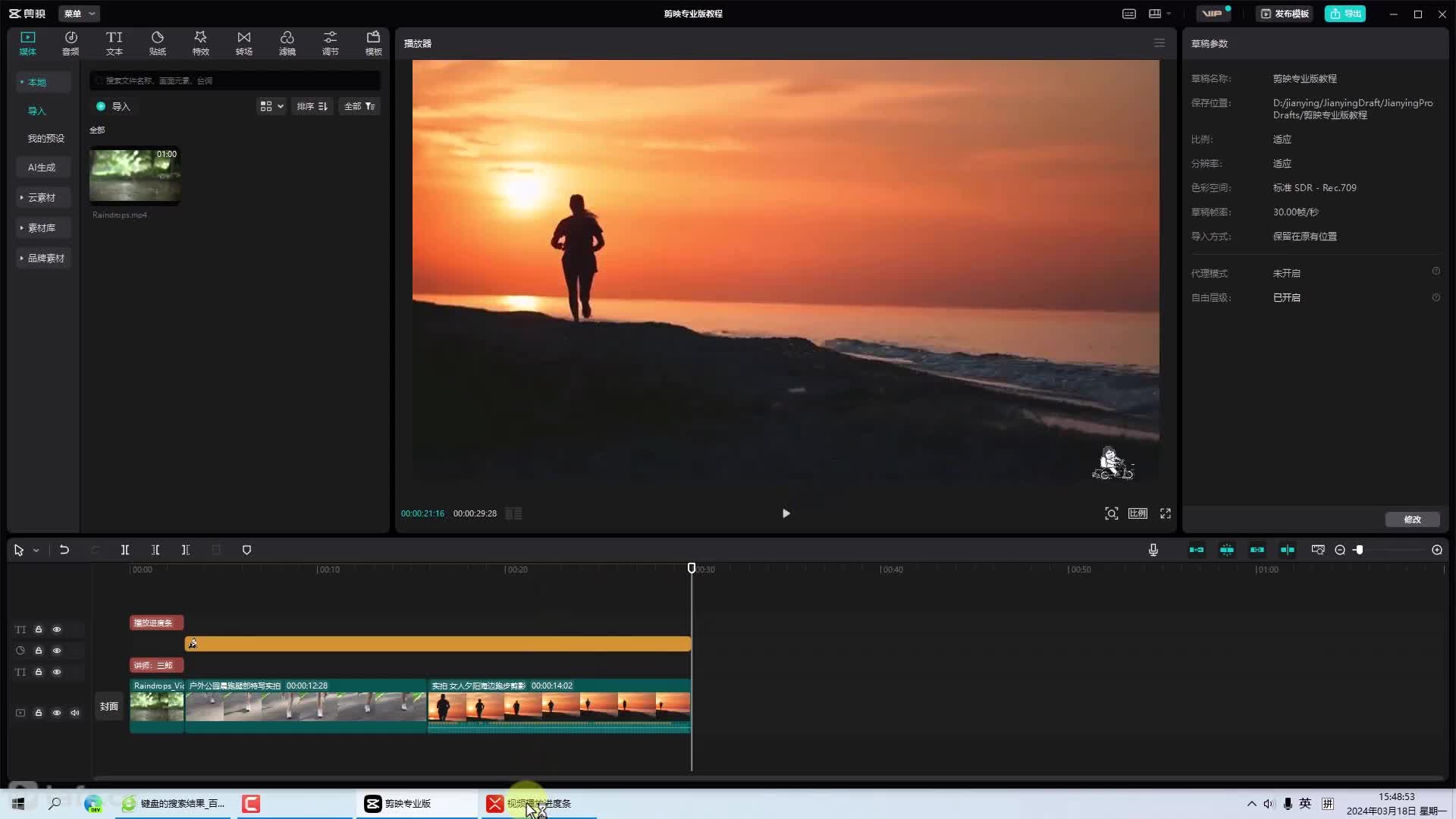The width and height of the screenshot is (1456, 819).
Task: Click the timeline zoom out minus icon
Action: point(1340,550)
